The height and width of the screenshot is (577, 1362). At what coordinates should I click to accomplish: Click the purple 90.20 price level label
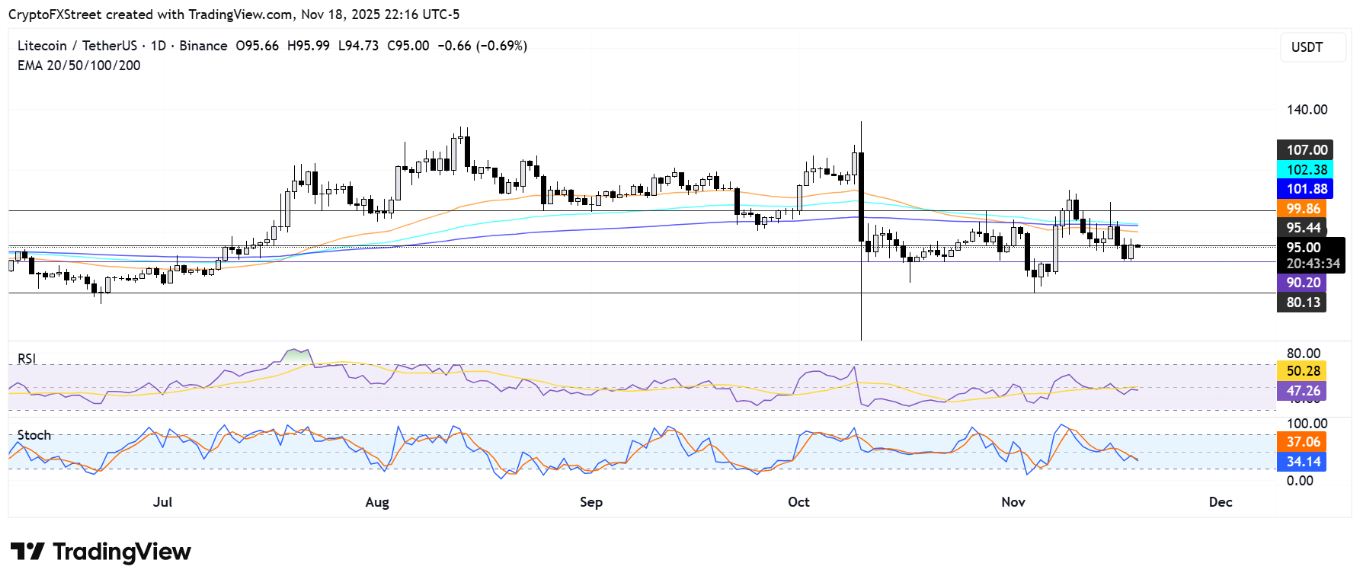pos(1303,283)
